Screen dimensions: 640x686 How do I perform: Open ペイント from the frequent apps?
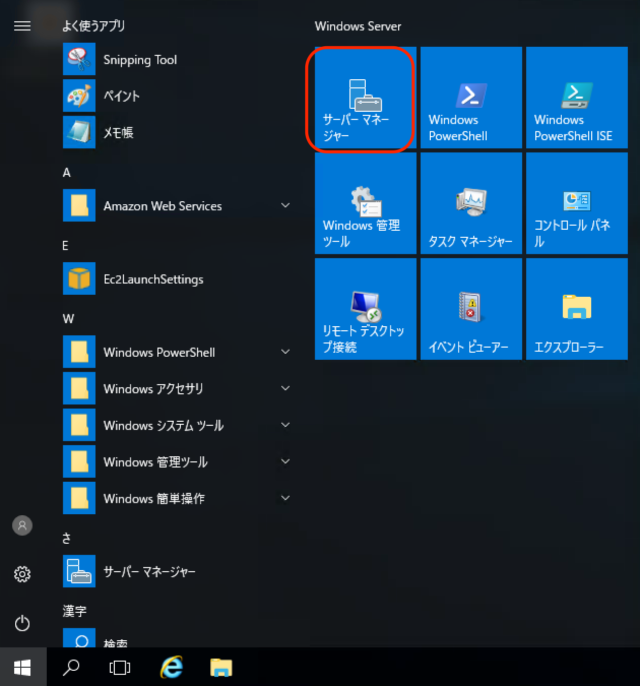(177, 95)
